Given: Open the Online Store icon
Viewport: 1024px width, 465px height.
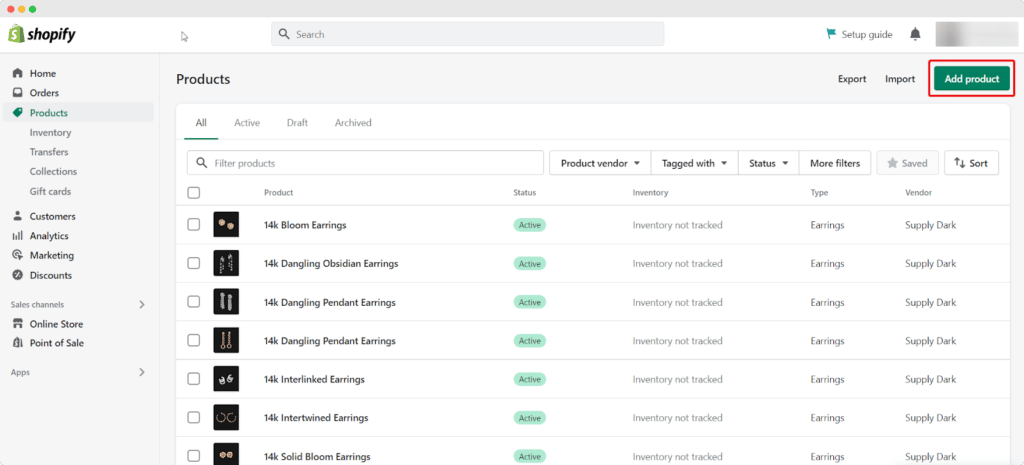Looking at the screenshot, I should (x=18, y=324).
